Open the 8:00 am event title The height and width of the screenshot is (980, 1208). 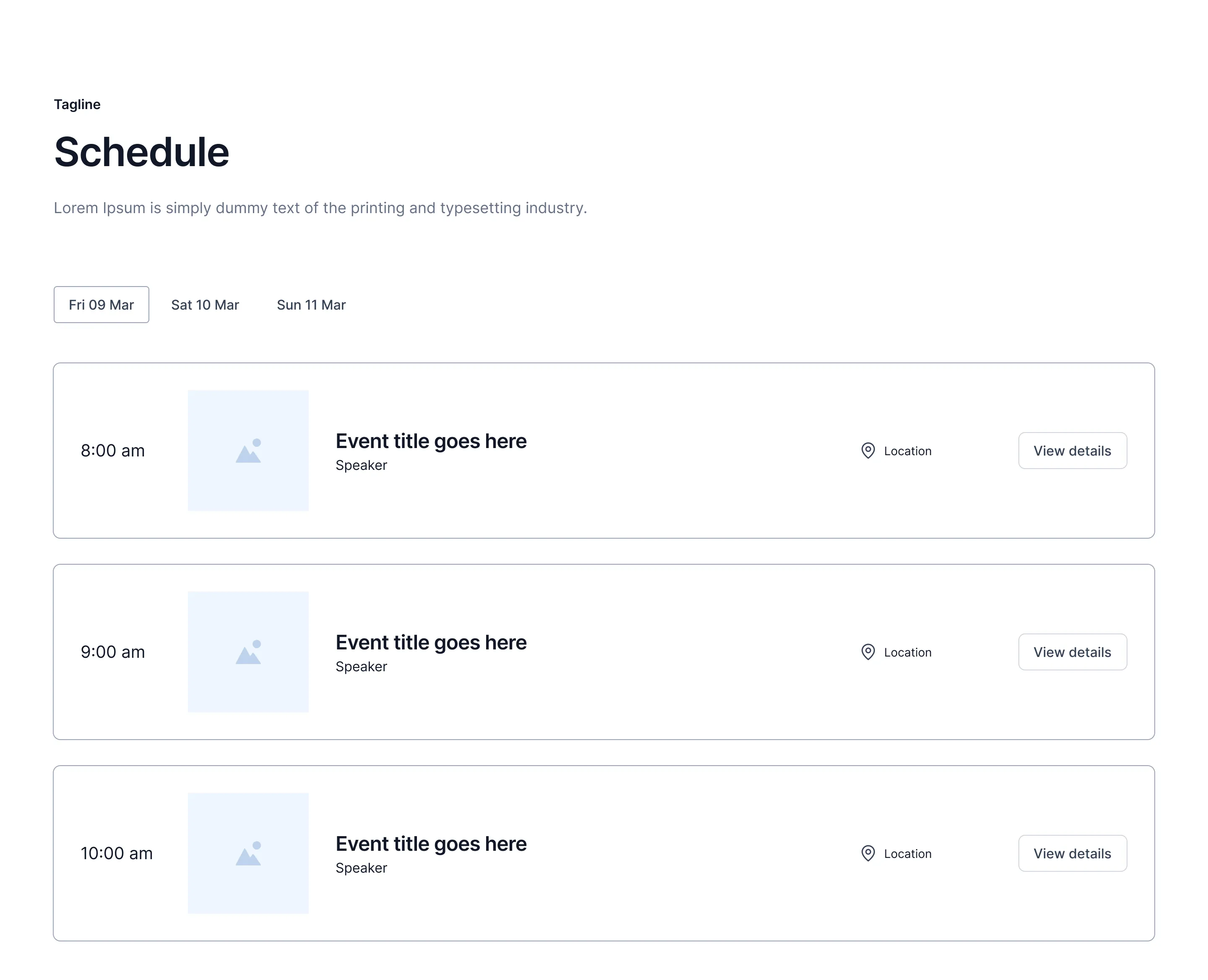tap(431, 441)
